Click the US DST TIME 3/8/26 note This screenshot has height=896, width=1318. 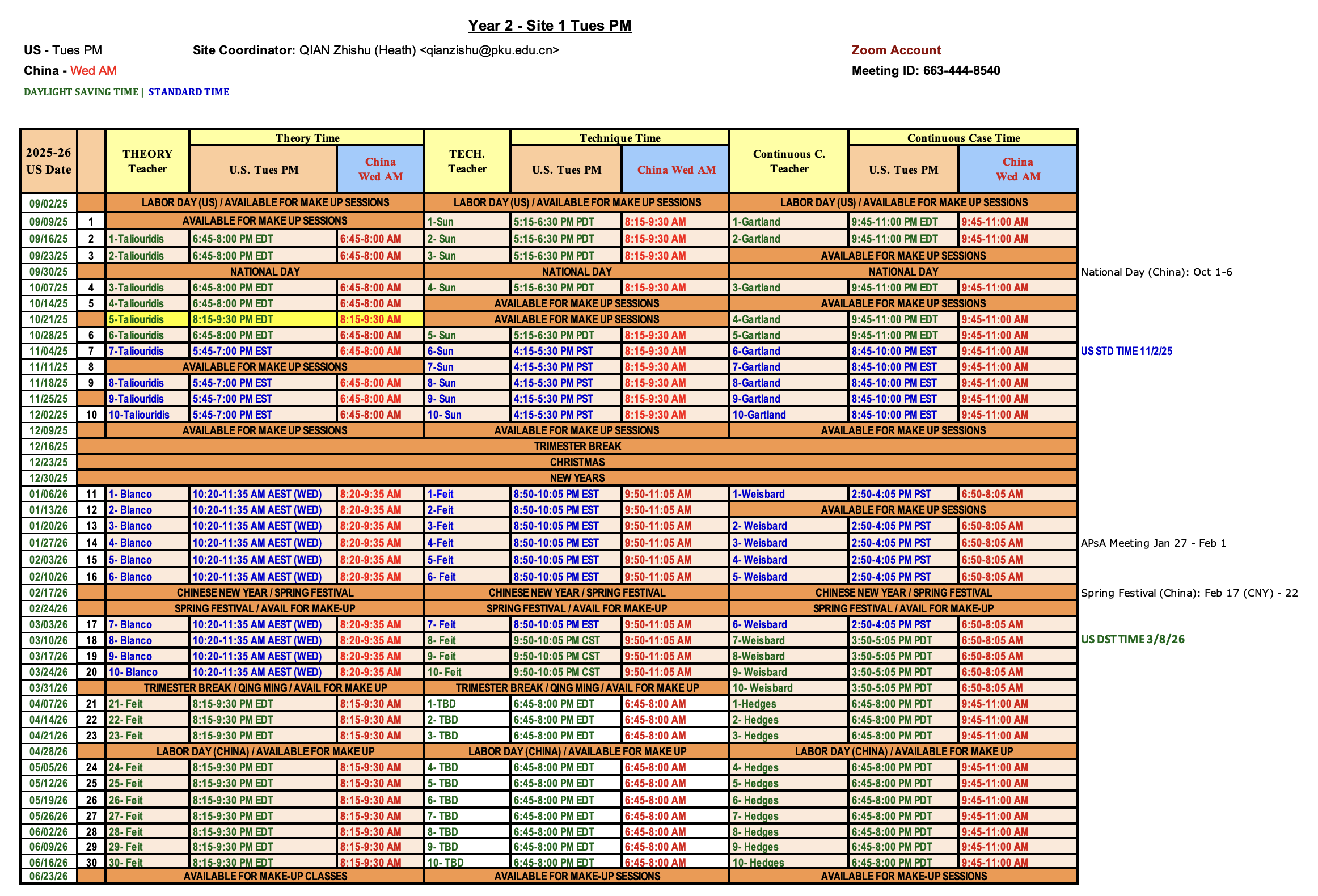click(1132, 639)
